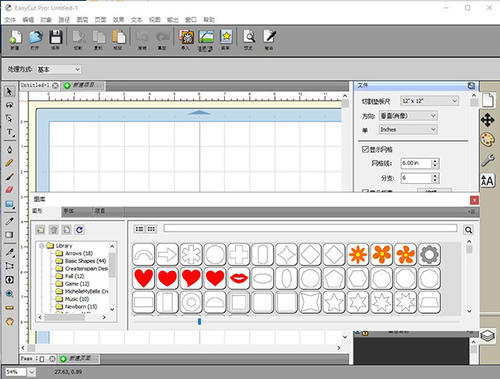The image size is (500, 379).
Task: Select the Music (10) library folder
Action: 77,299
